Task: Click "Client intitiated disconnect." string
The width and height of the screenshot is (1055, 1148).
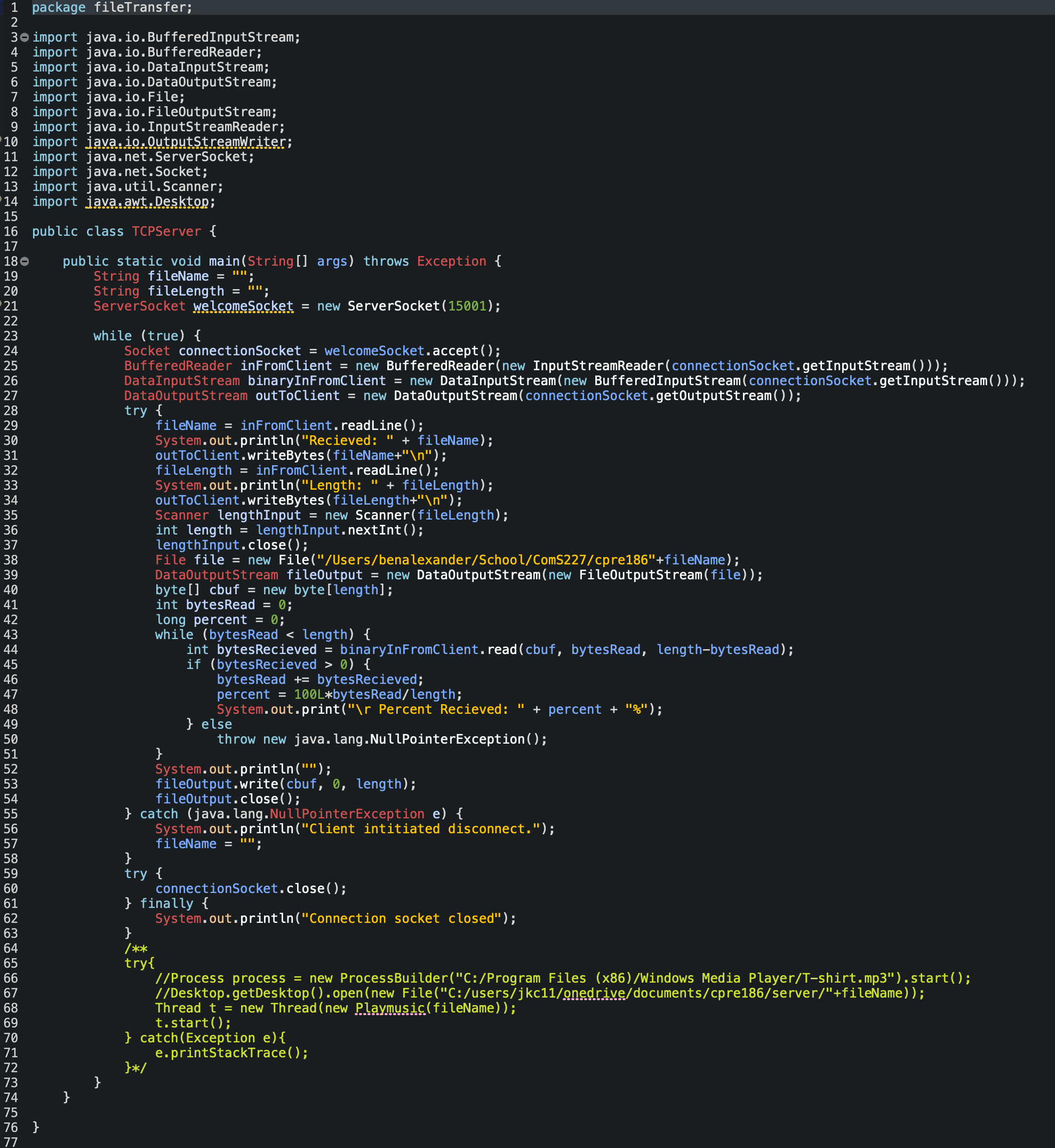Action: coord(420,830)
